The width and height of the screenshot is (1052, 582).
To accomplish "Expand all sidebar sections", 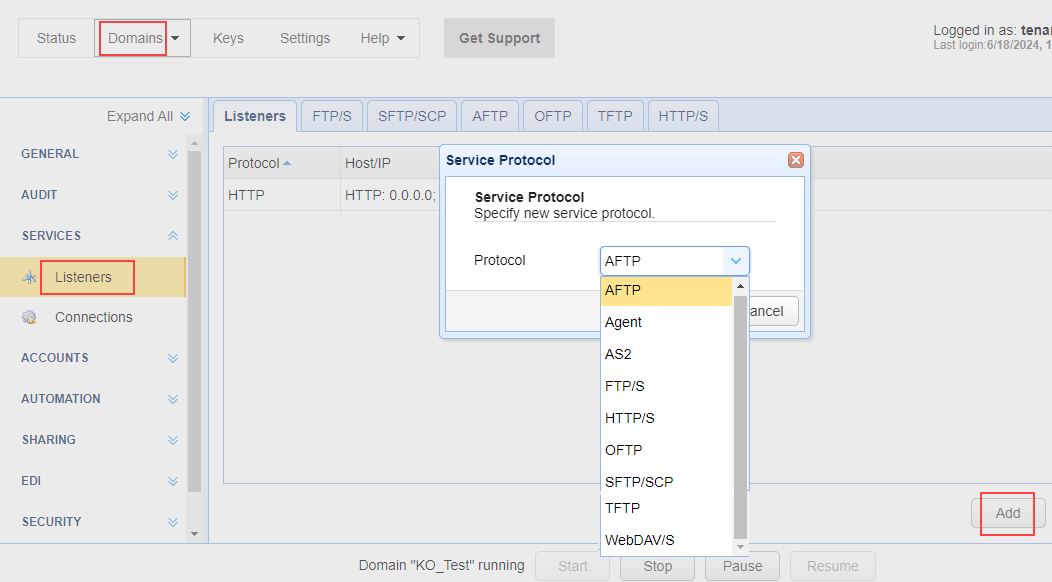I will [x=148, y=116].
